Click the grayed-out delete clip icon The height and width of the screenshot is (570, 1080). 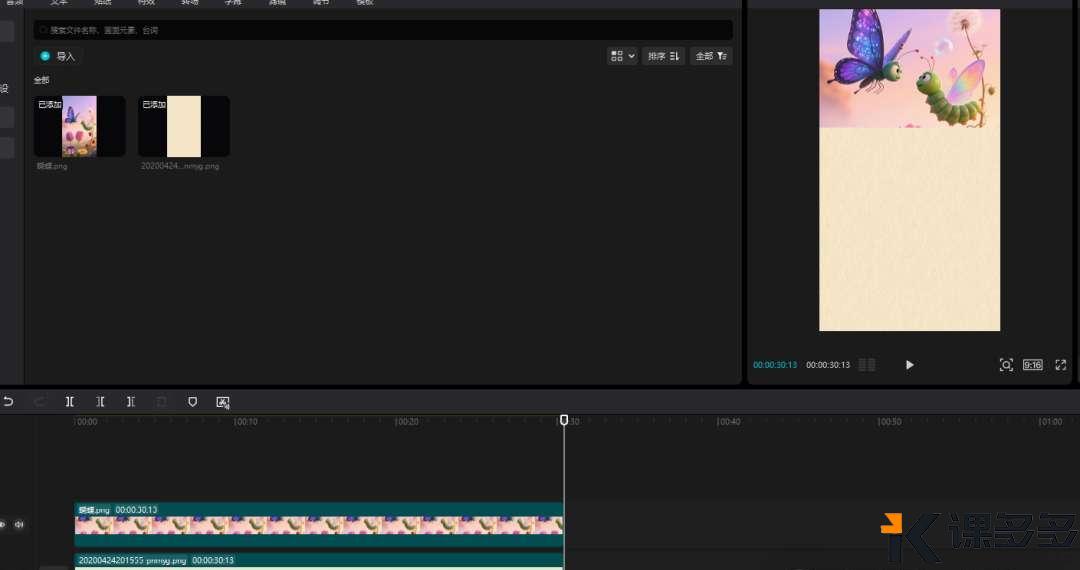pos(161,401)
